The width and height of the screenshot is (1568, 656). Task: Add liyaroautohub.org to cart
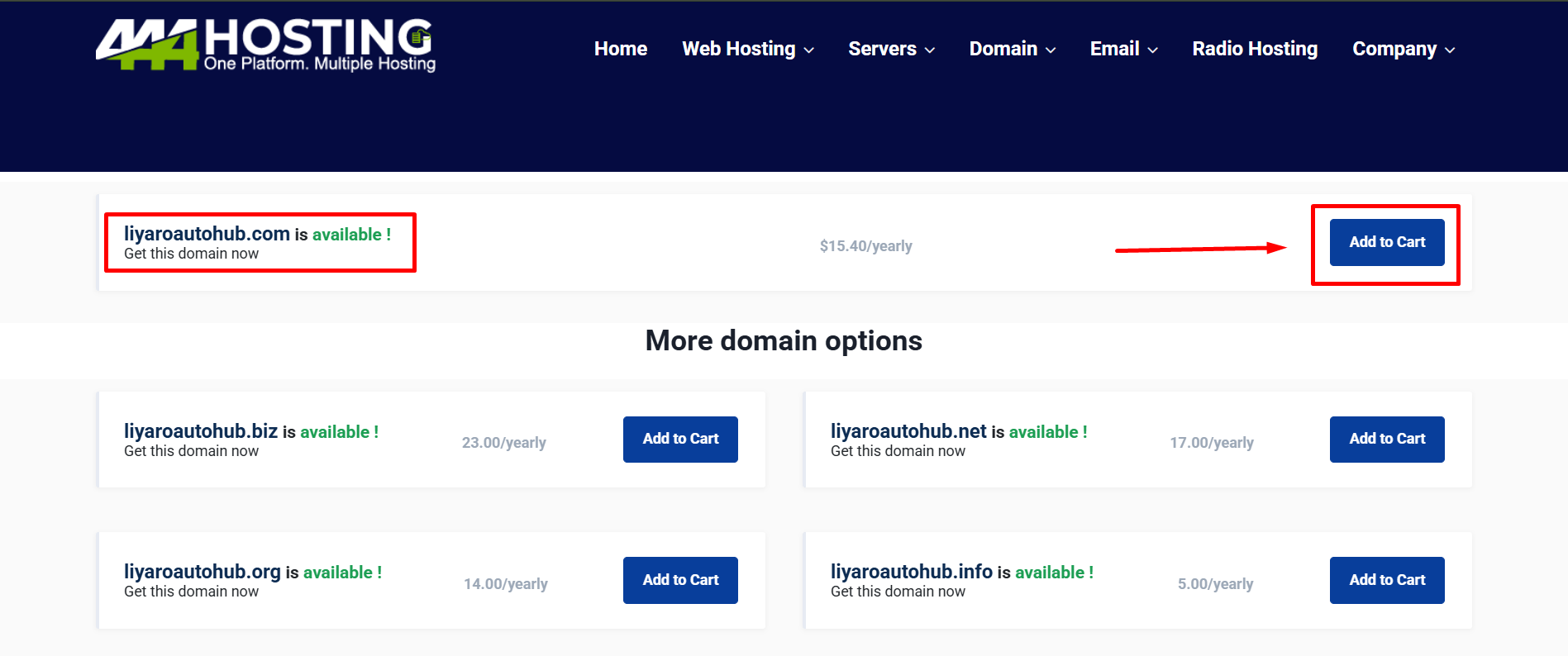[x=679, y=580]
